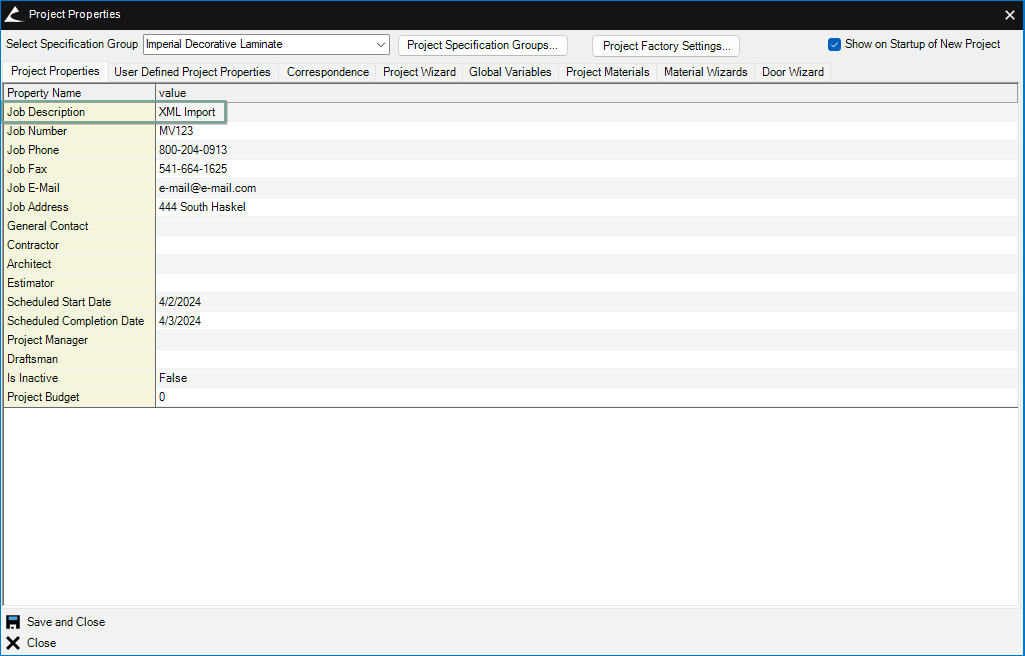Screen dimensions: 1025x656
Task: Switch to the Door Wizard tab
Action: (x=792, y=72)
